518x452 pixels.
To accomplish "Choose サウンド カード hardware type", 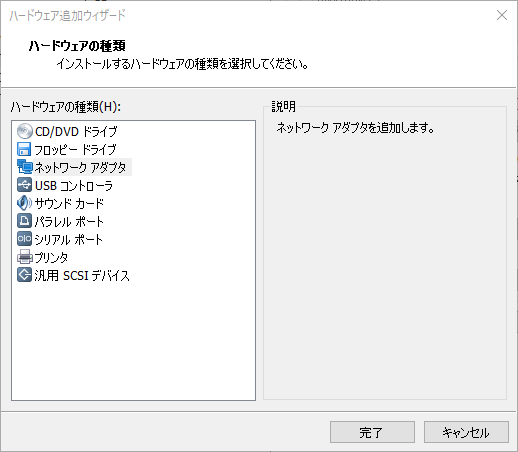I will 69,203.
